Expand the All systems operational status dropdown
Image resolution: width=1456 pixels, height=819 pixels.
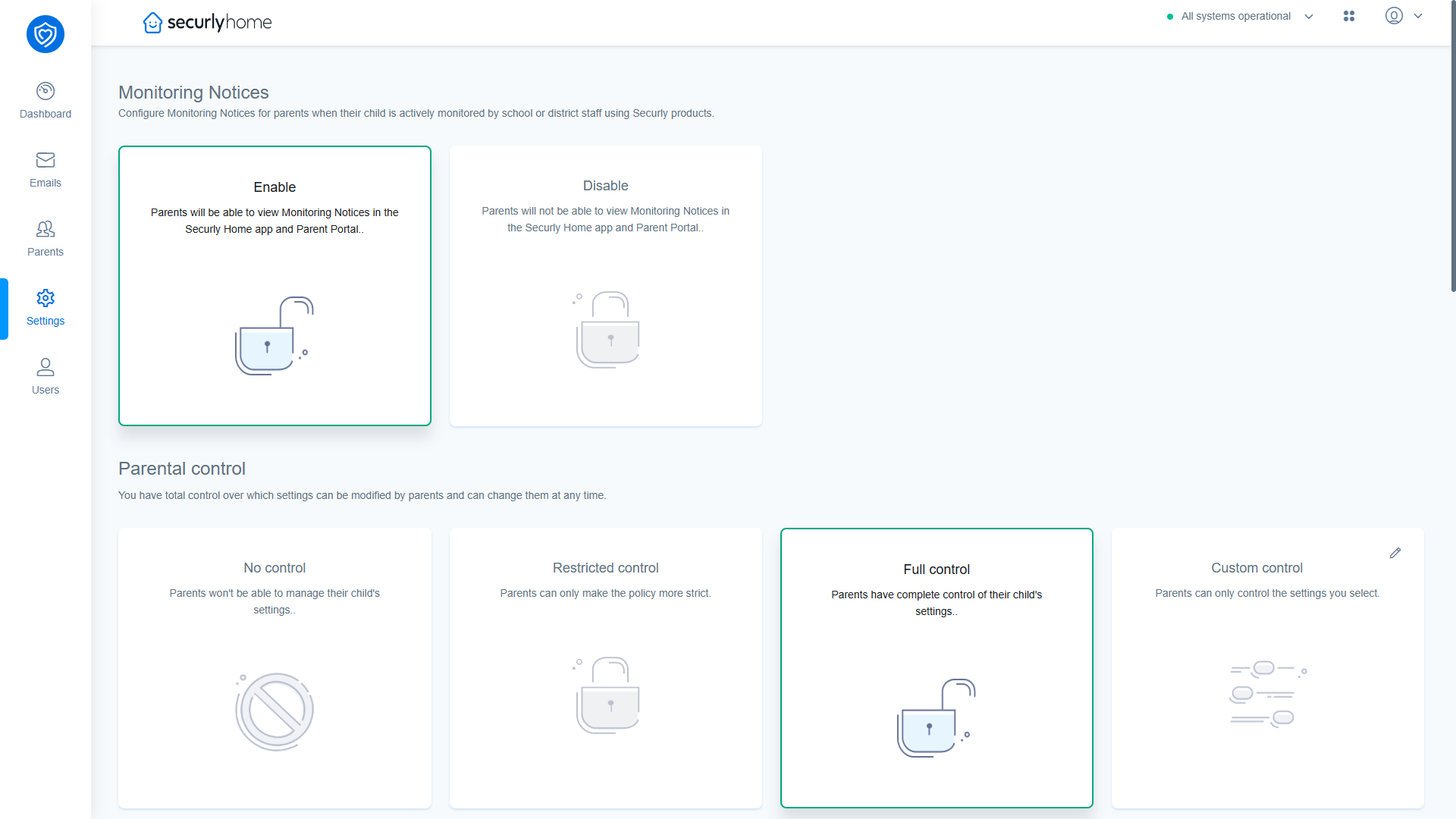(x=1241, y=16)
